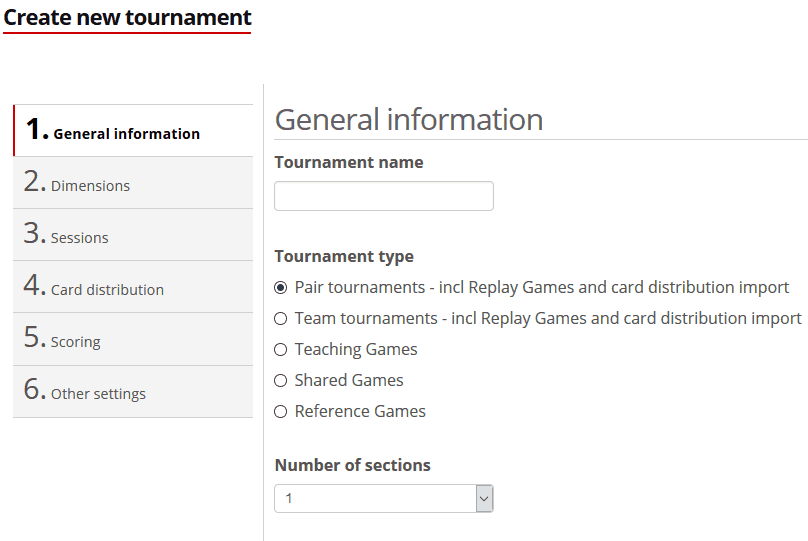This screenshot has width=808, height=541.
Task: Click the General information section heading
Action: (409, 120)
